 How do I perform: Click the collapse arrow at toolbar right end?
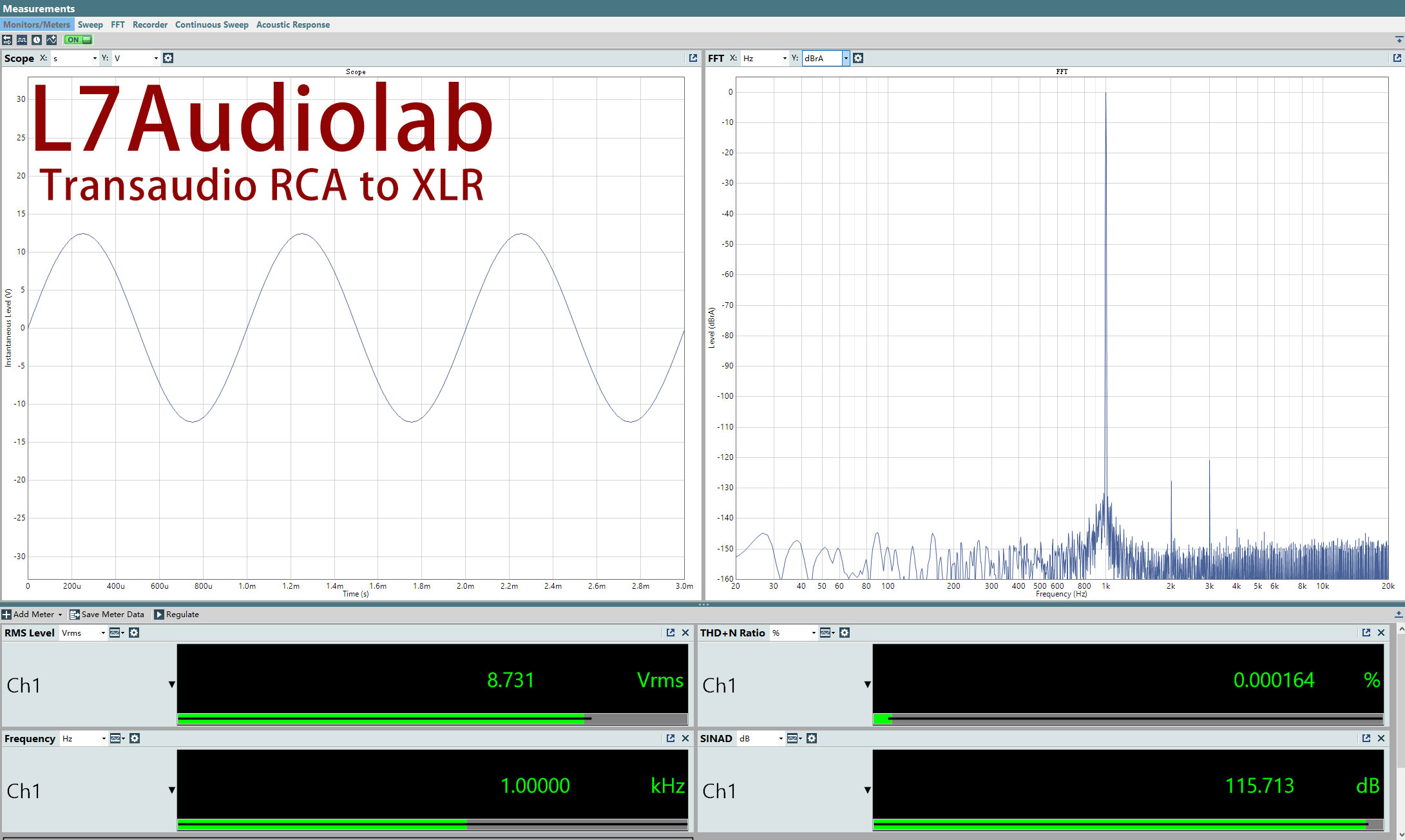coord(1399,40)
